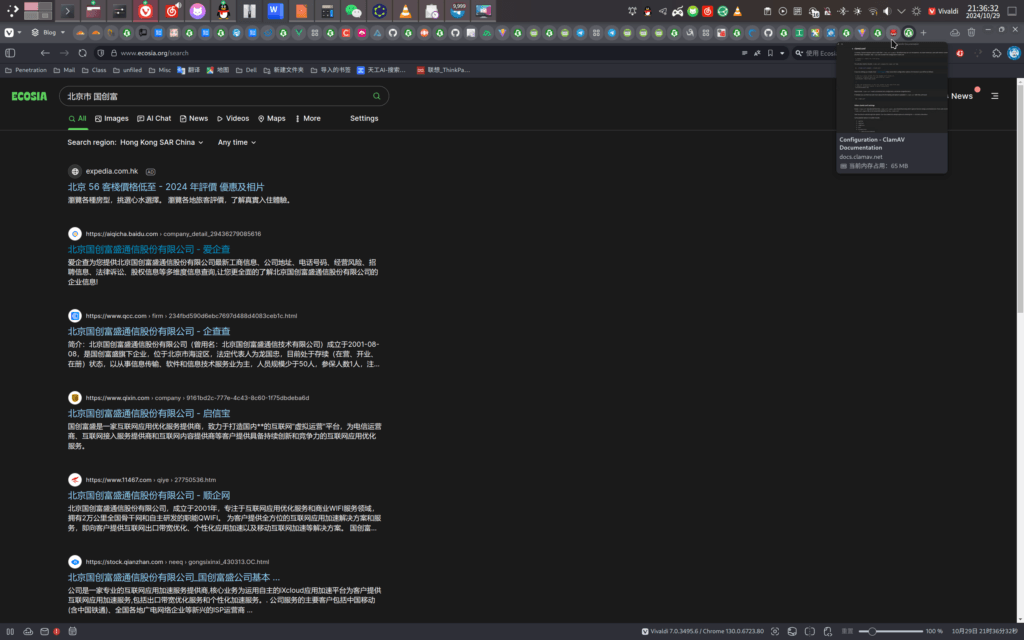Switch to the Videos search tab
This screenshot has width=1024, height=640.
click(x=233, y=119)
